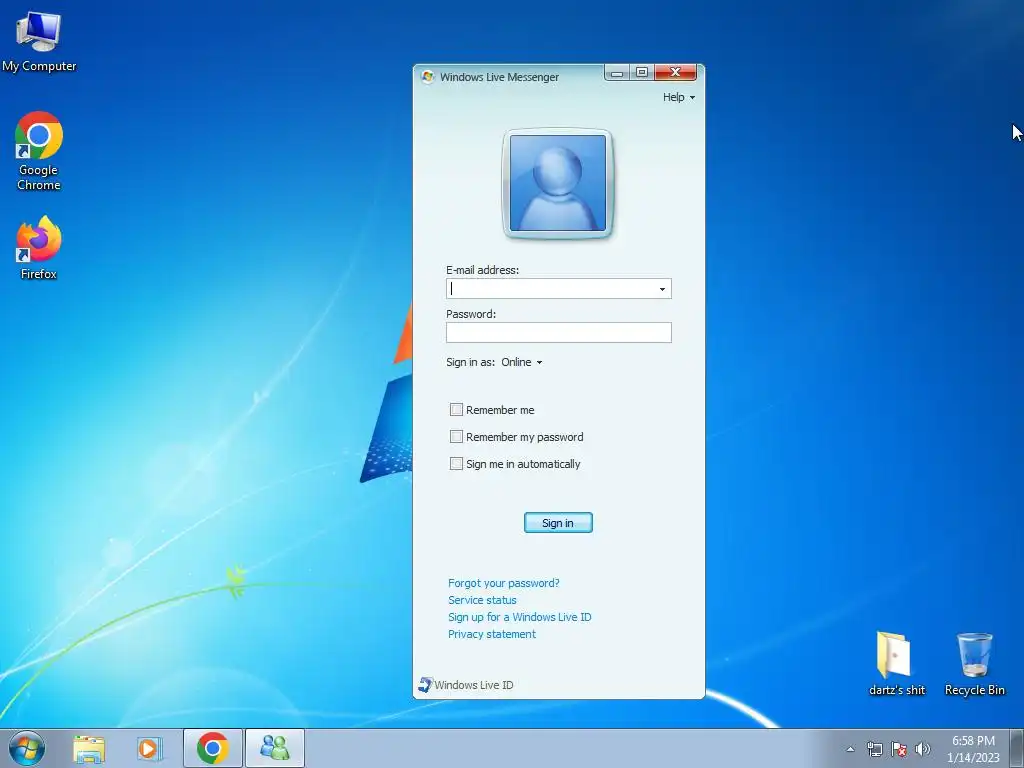Open the Privacy statement link
This screenshot has height=768, width=1024.
(x=492, y=634)
